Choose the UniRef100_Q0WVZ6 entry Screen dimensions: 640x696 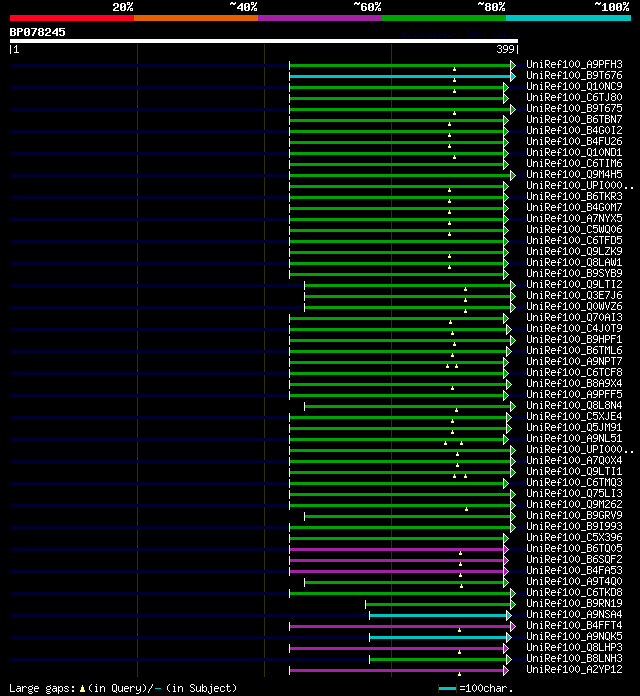tap(574, 306)
